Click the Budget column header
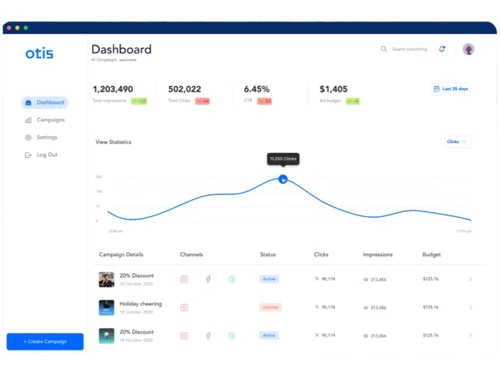This screenshot has height=375, width=500. coord(431,255)
